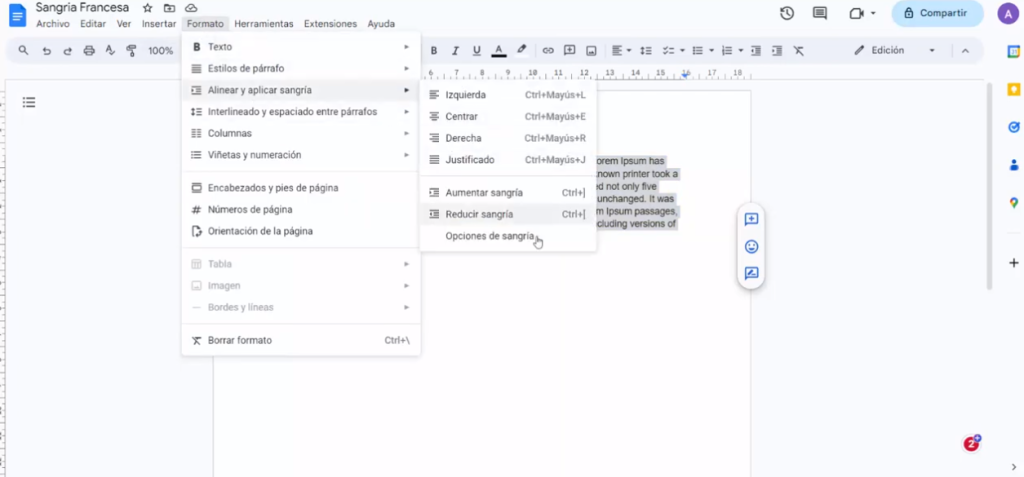The width and height of the screenshot is (1024, 477).
Task: Toggle underline formatting
Action: pyautogui.click(x=477, y=50)
